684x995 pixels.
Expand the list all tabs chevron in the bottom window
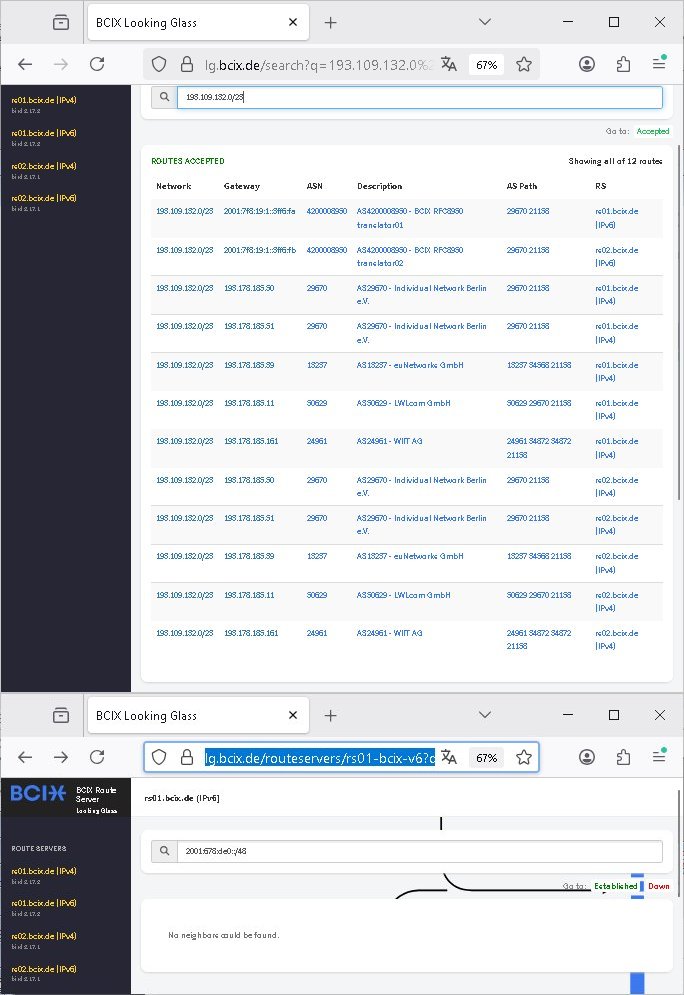click(485, 716)
